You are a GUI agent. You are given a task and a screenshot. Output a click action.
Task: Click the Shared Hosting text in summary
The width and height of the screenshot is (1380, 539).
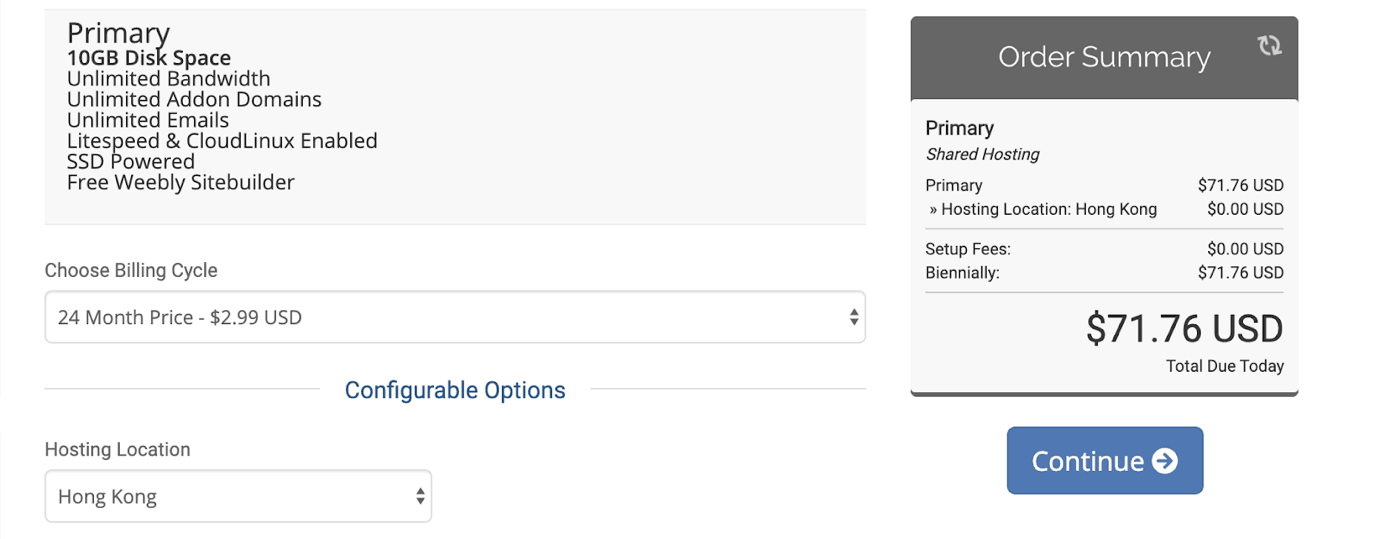click(983, 154)
